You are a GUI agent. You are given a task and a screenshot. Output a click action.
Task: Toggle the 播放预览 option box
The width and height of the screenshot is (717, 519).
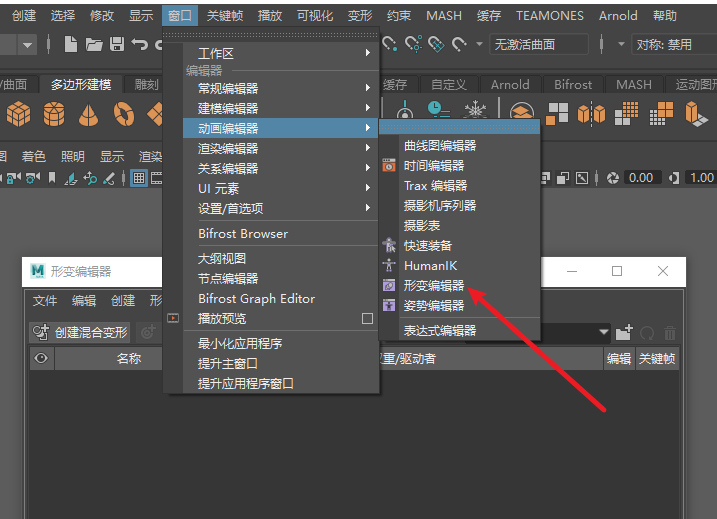367,319
